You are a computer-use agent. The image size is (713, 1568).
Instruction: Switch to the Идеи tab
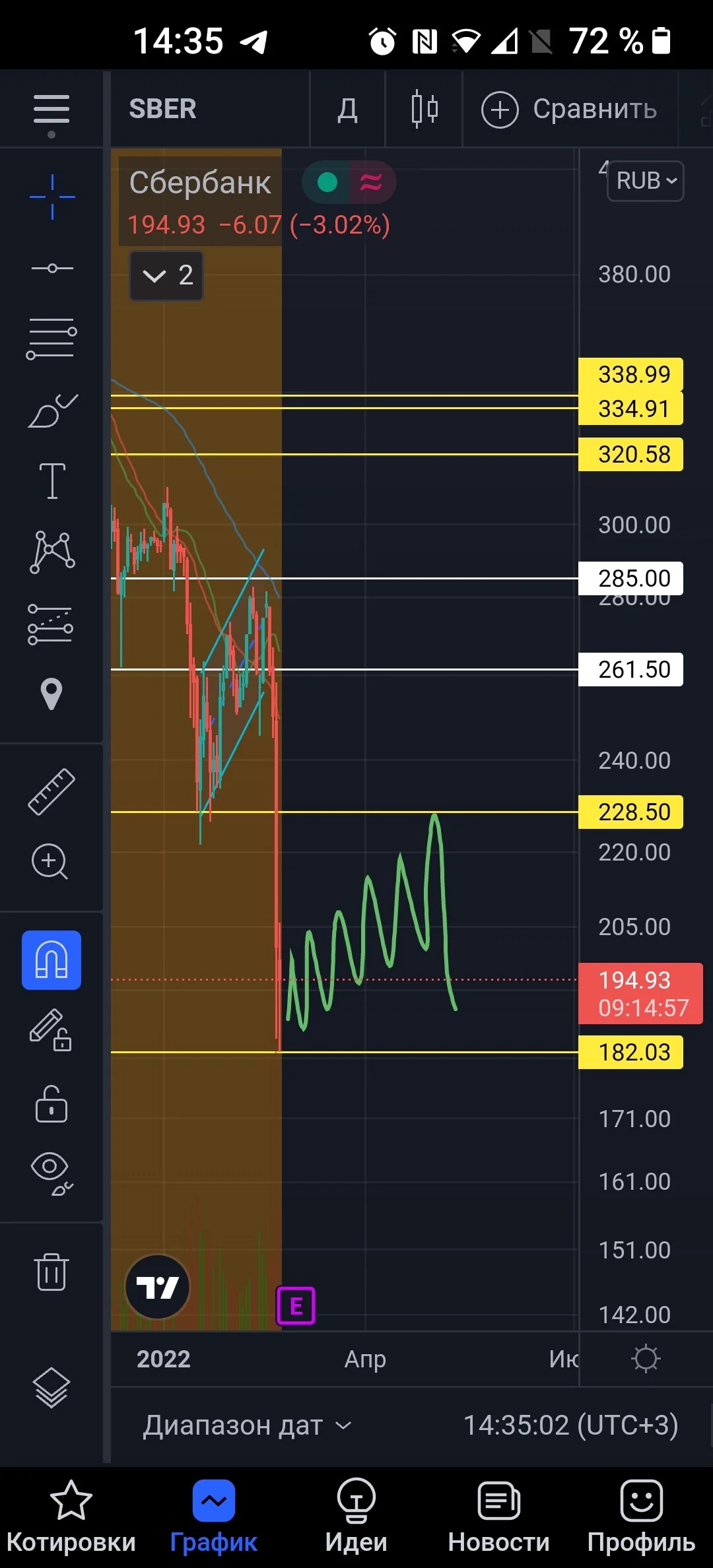(x=356, y=1517)
